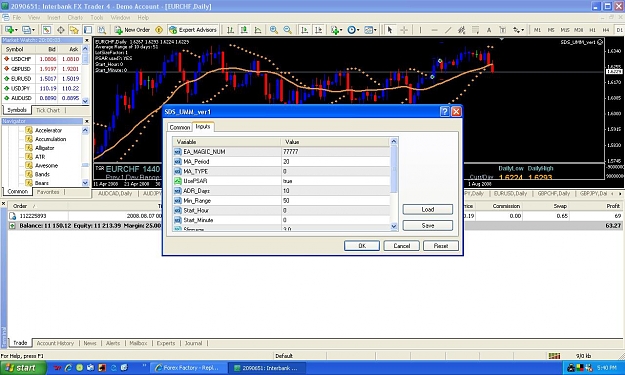The width and height of the screenshot is (625, 375).
Task: Open the Account History terminal tab
Action: click(x=55, y=343)
